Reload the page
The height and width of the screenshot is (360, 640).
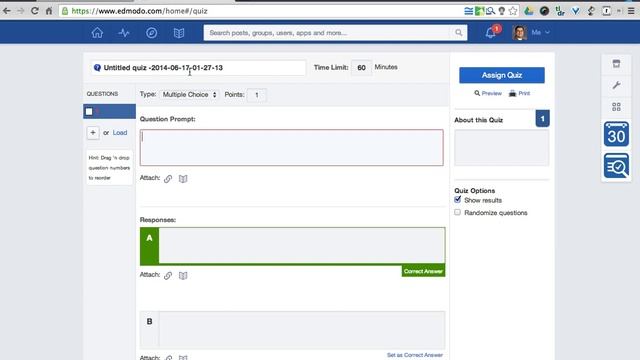pyautogui.click(x=35, y=11)
